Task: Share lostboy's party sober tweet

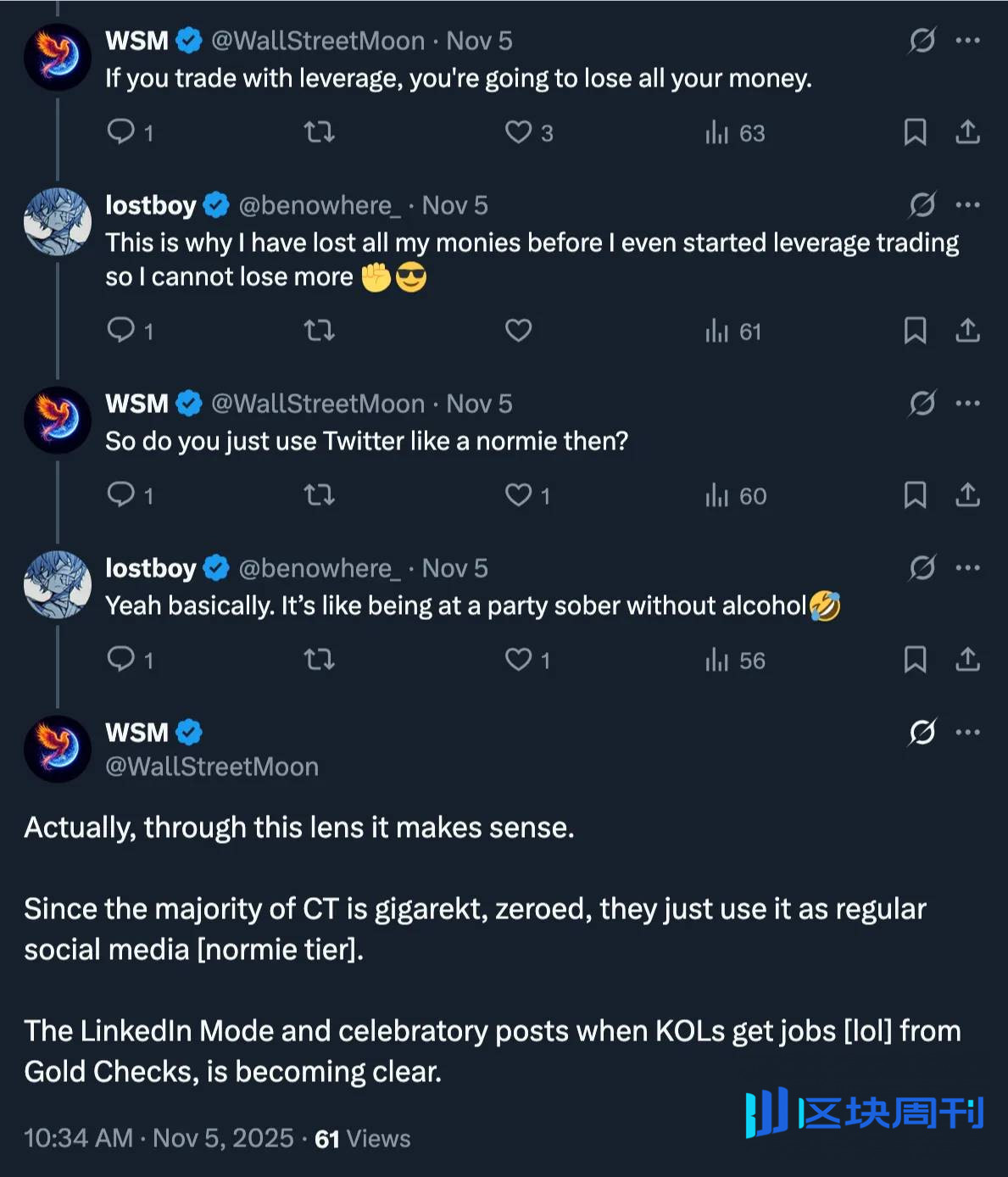Action: pos(967,659)
